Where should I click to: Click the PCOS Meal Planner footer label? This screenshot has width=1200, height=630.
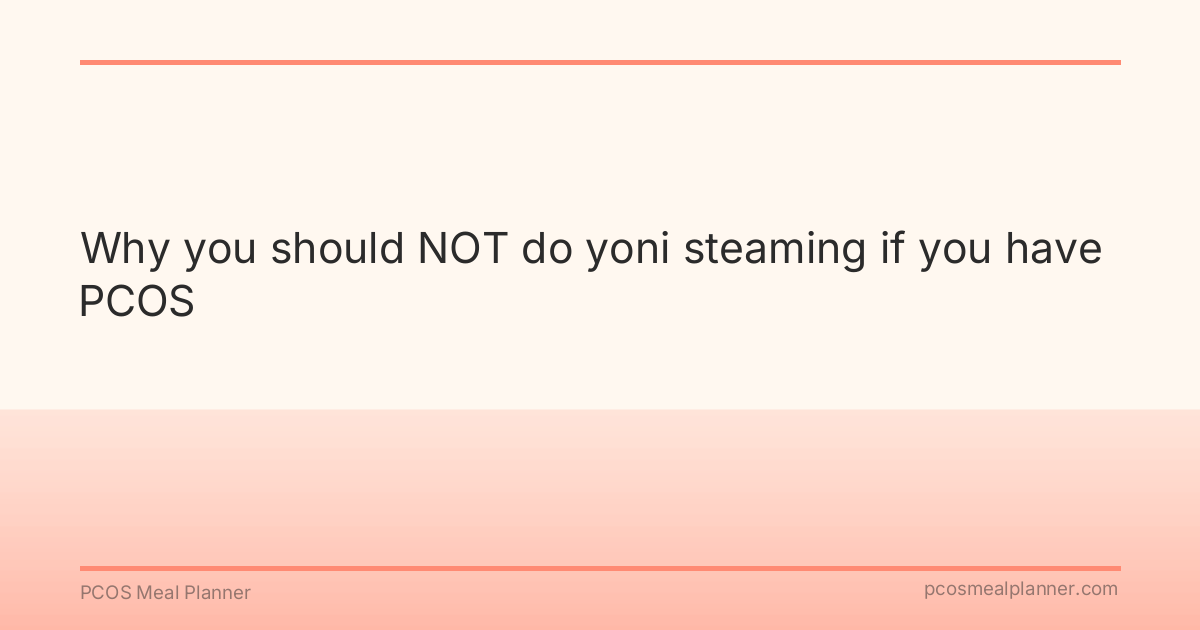tap(165, 593)
